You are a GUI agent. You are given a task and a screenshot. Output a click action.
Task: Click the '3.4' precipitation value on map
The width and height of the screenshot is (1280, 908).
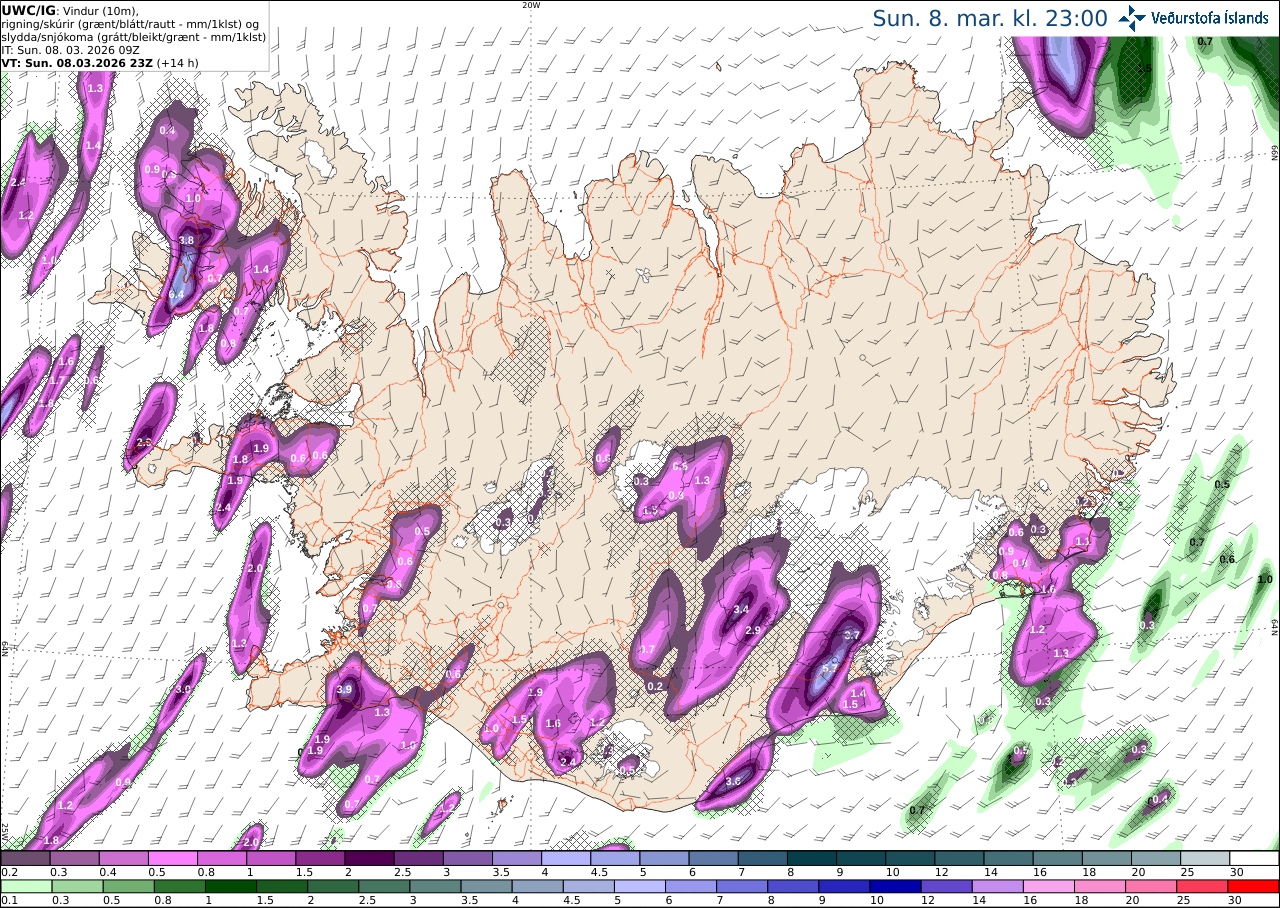click(x=741, y=609)
